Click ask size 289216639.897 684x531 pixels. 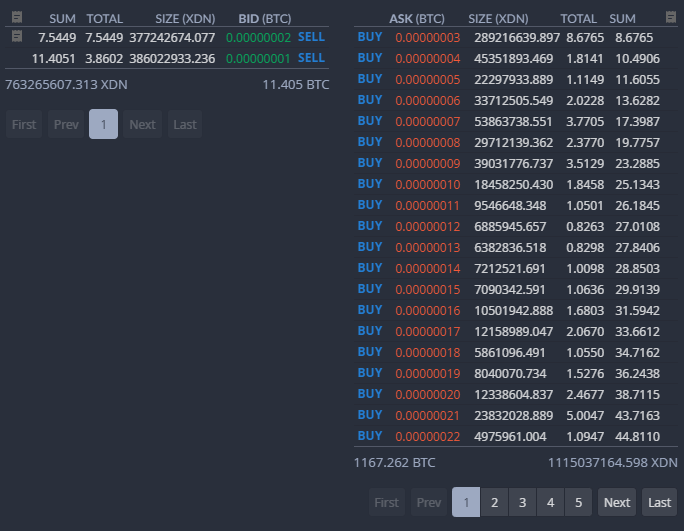pos(517,38)
